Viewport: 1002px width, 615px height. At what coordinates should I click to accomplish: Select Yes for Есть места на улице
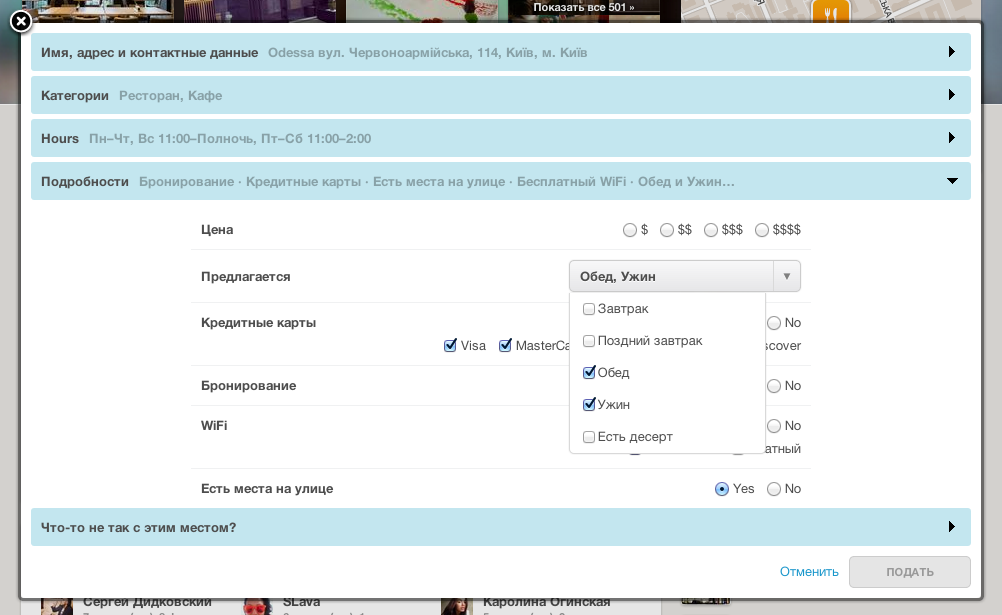pos(721,489)
